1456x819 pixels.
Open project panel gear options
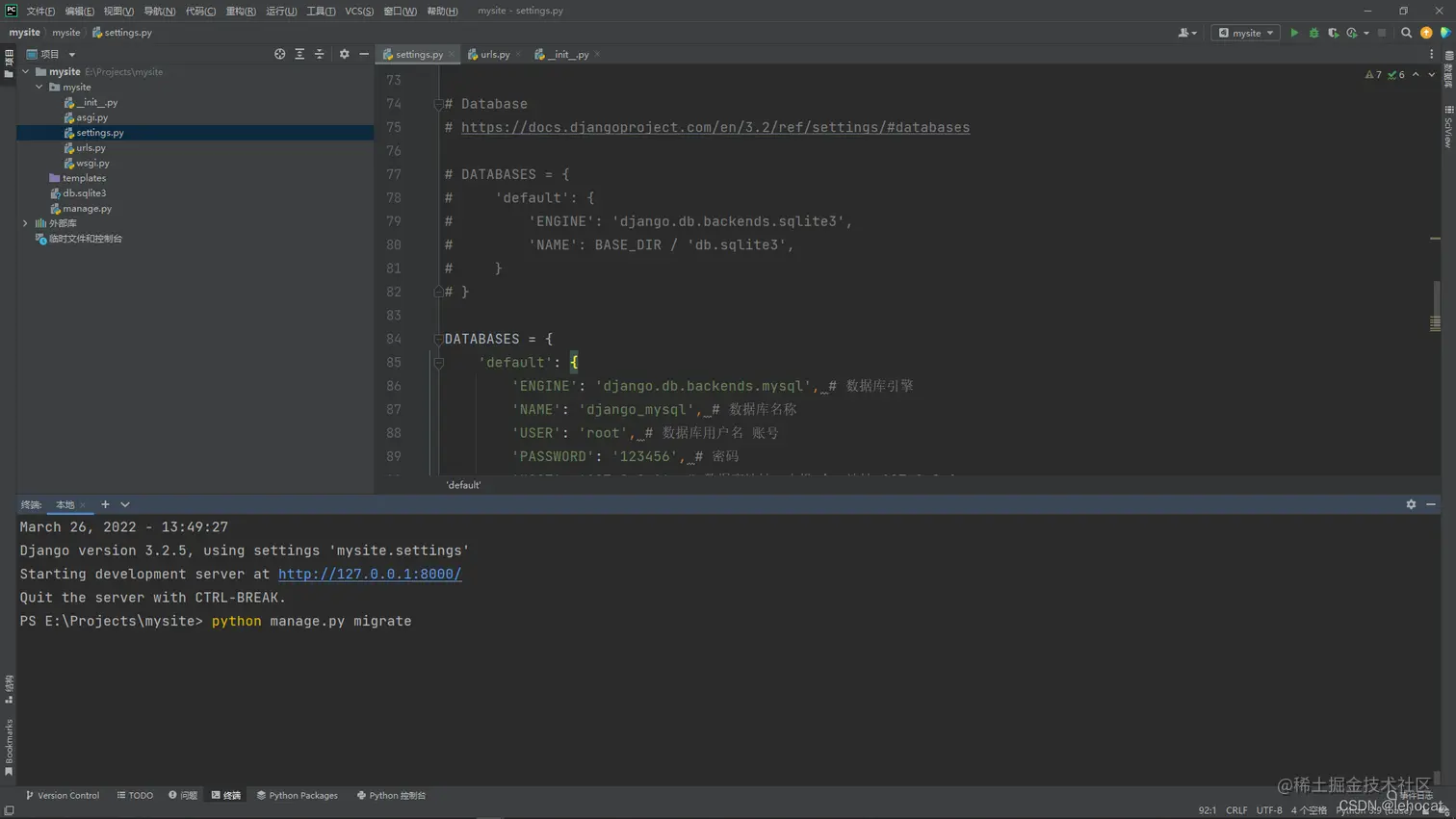click(x=344, y=54)
